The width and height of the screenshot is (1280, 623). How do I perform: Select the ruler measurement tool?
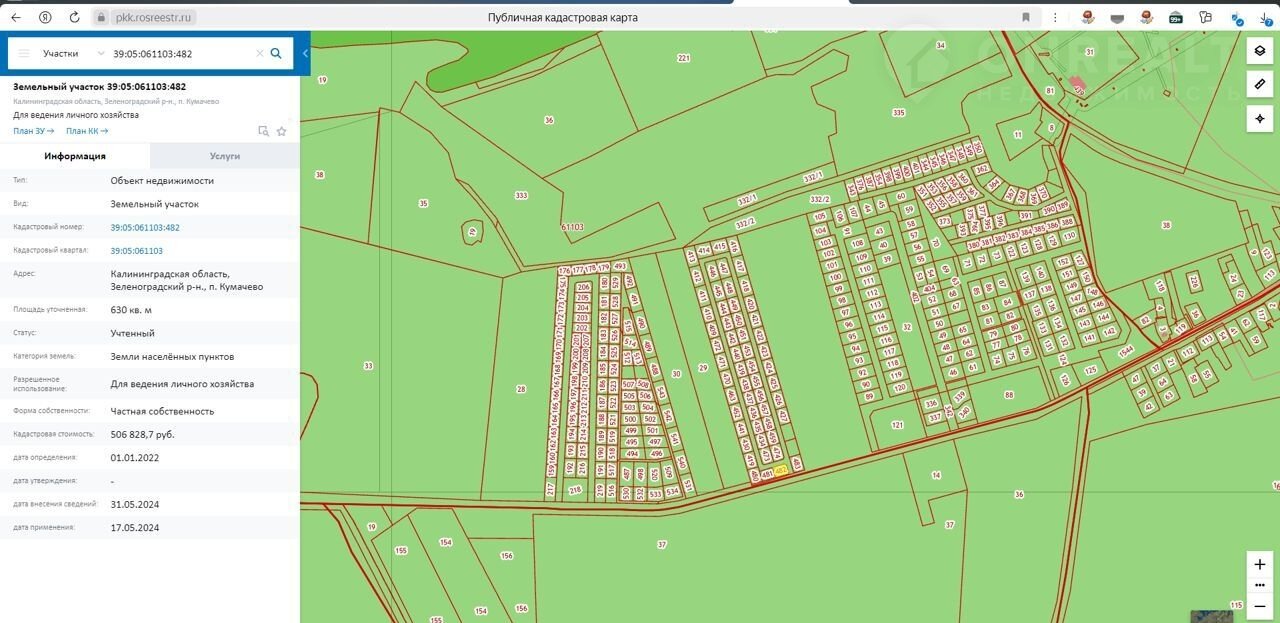[1260, 85]
